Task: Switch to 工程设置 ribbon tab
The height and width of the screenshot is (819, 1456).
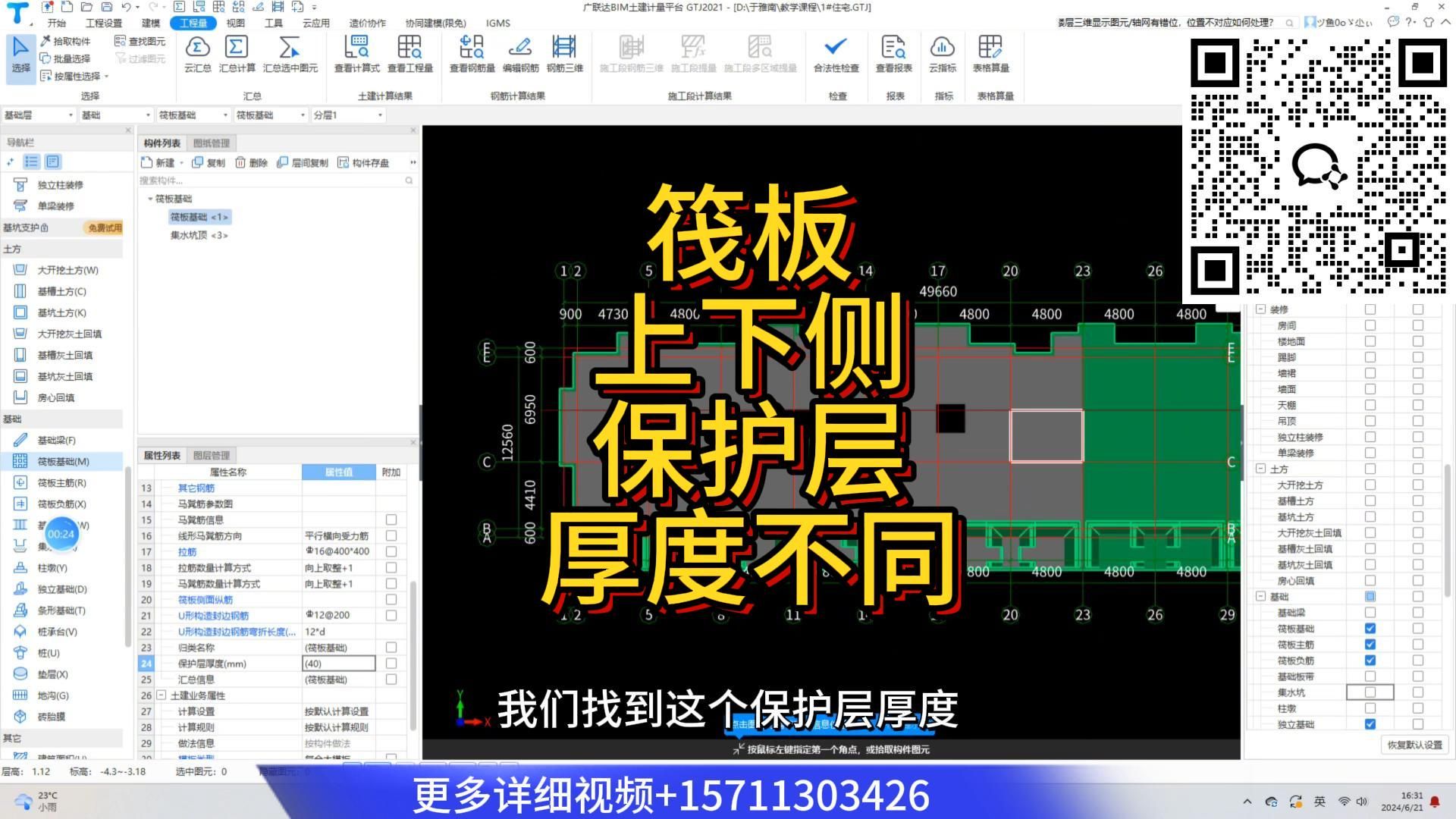Action: pyautogui.click(x=104, y=23)
